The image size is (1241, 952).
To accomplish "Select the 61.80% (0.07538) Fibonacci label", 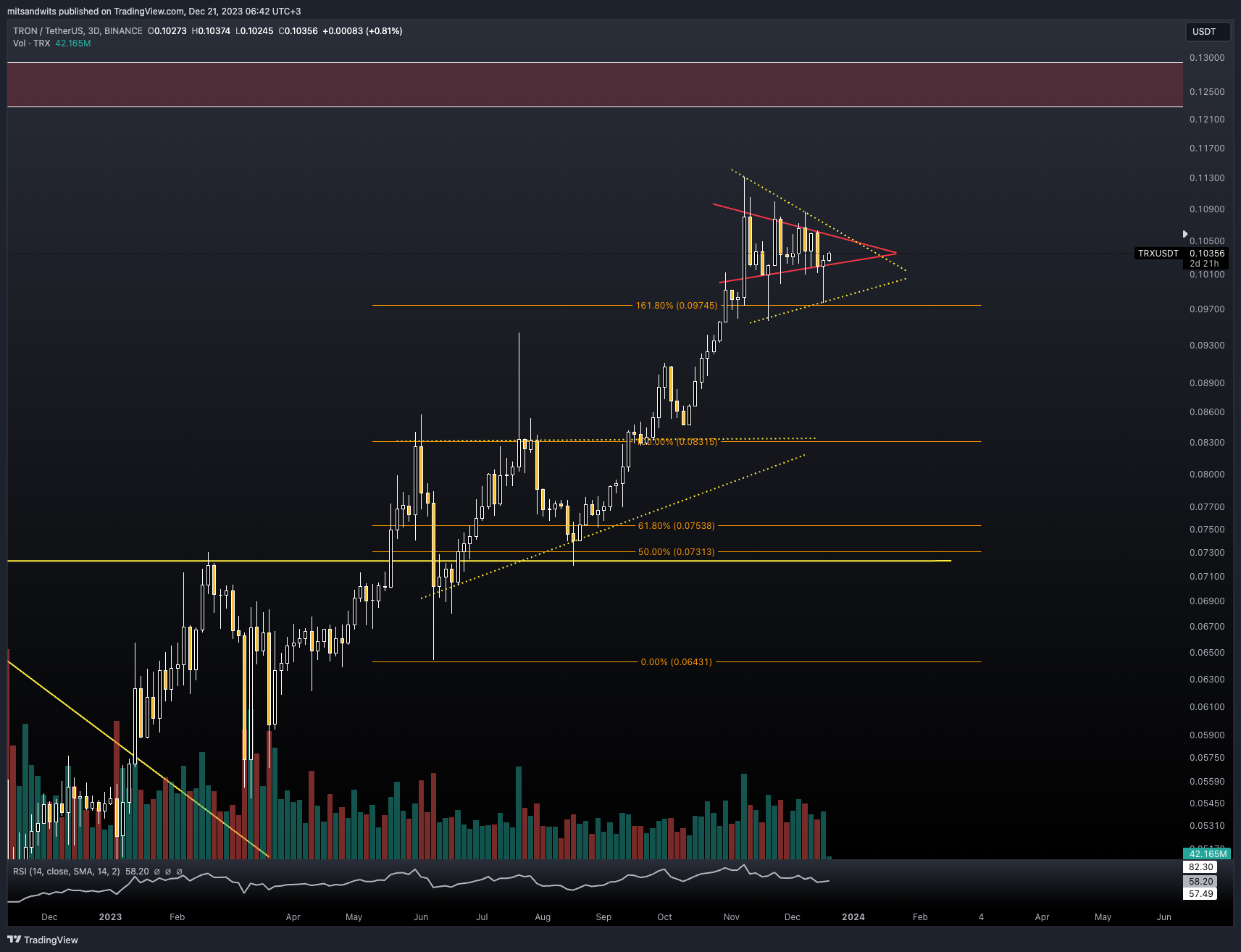I will pyautogui.click(x=676, y=526).
